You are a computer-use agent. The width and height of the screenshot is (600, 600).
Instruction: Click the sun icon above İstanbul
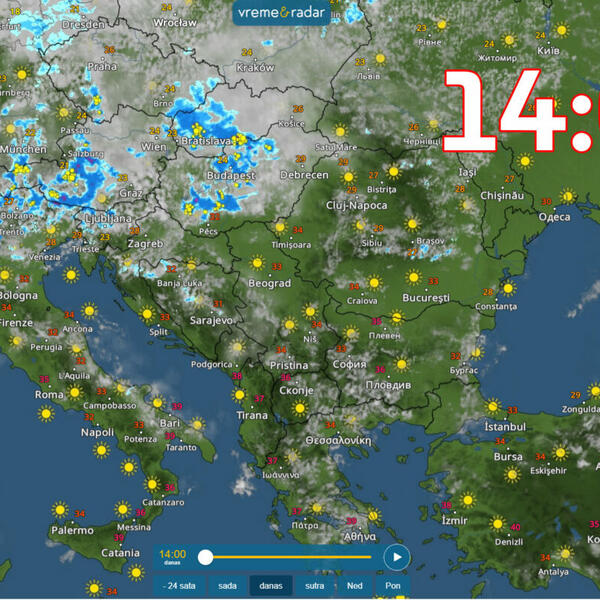tap(494, 407)
